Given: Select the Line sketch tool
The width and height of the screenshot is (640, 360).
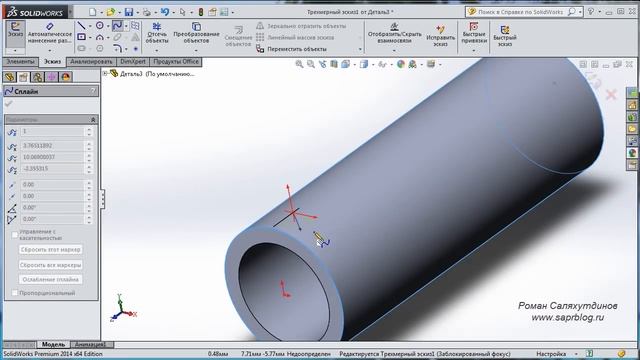Looking at the screenshot, I should (x=81, y=26).
